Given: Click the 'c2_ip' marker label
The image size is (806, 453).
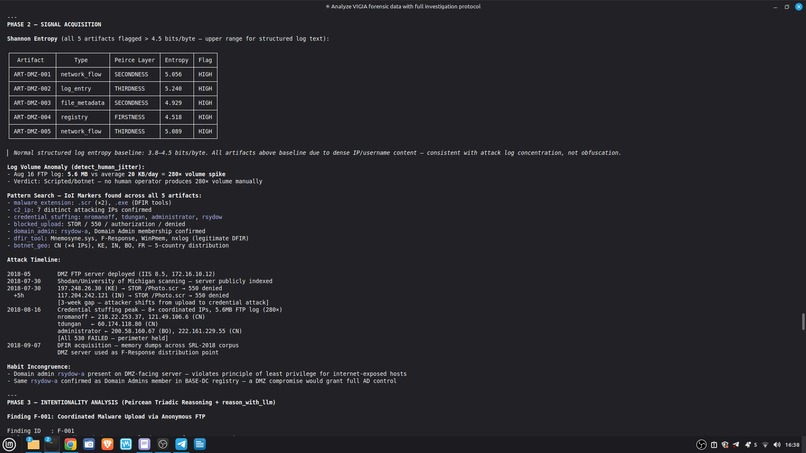Looking at the screenshot, I should (x=22, y=210).
